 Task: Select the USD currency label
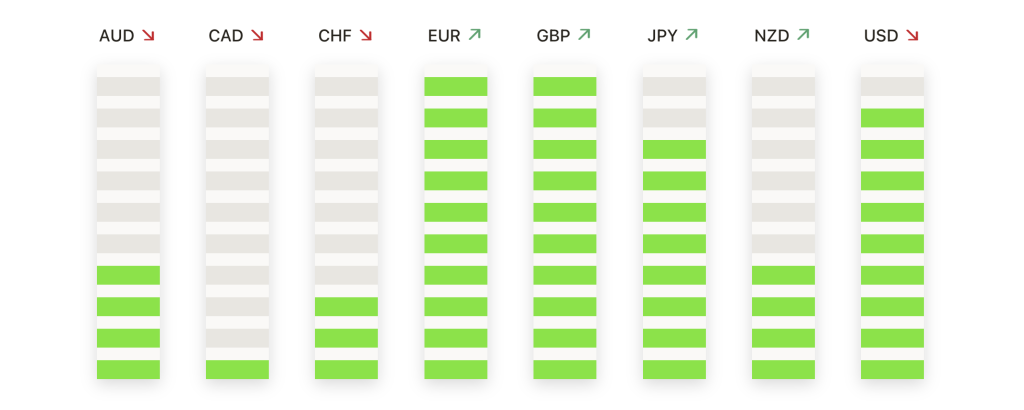[881, 36]
